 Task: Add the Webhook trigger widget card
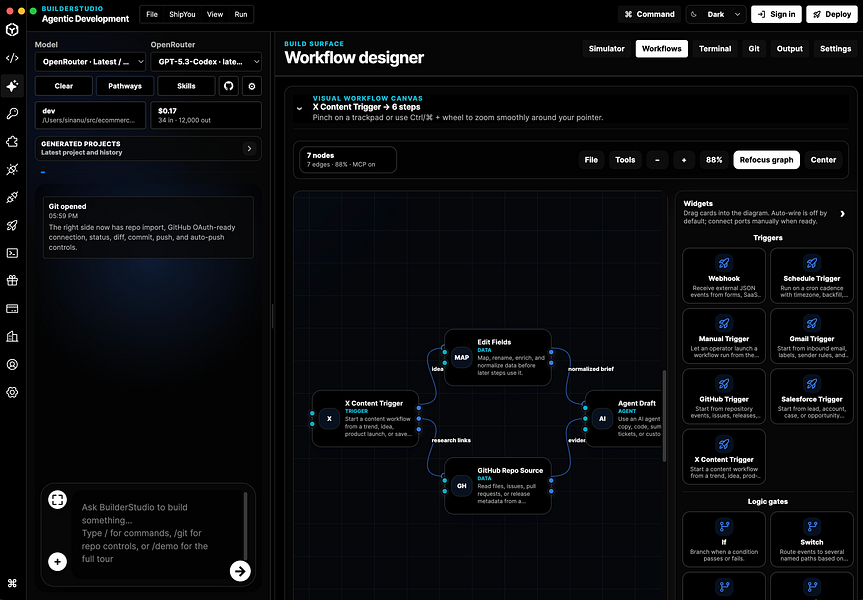click(x=724, y=276)
